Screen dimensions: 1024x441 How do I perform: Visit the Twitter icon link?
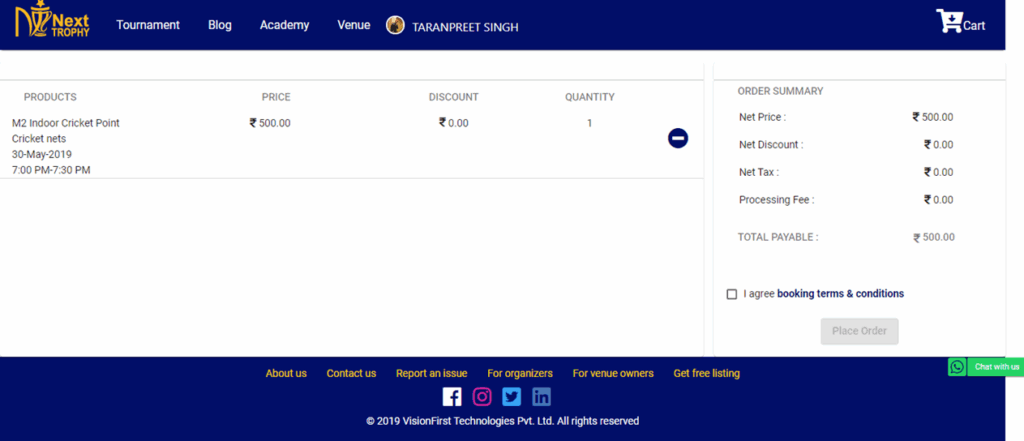click(x=512, y=396)
